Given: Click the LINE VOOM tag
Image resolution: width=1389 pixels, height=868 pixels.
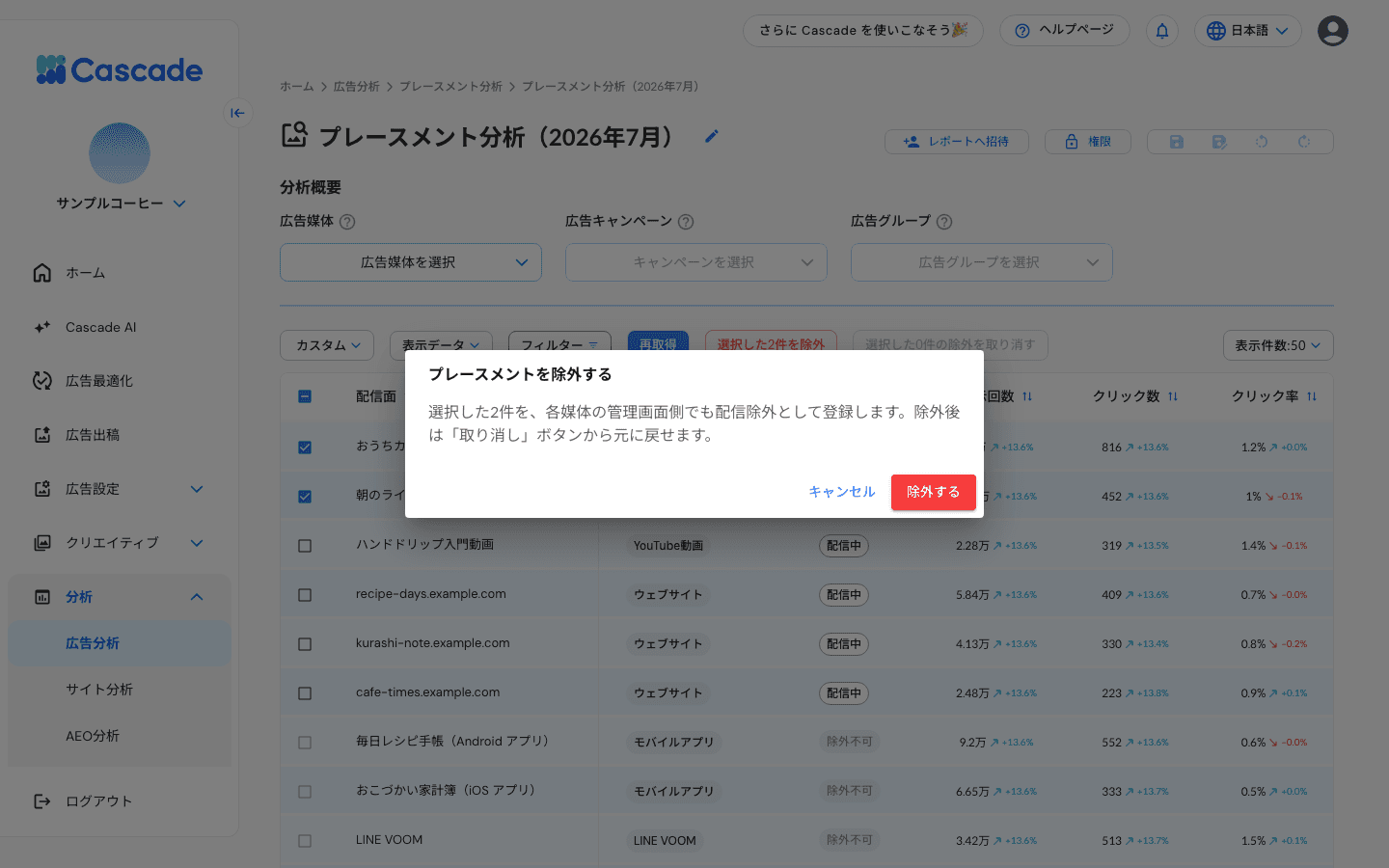Looking at the screenshot, I should 665,841.
